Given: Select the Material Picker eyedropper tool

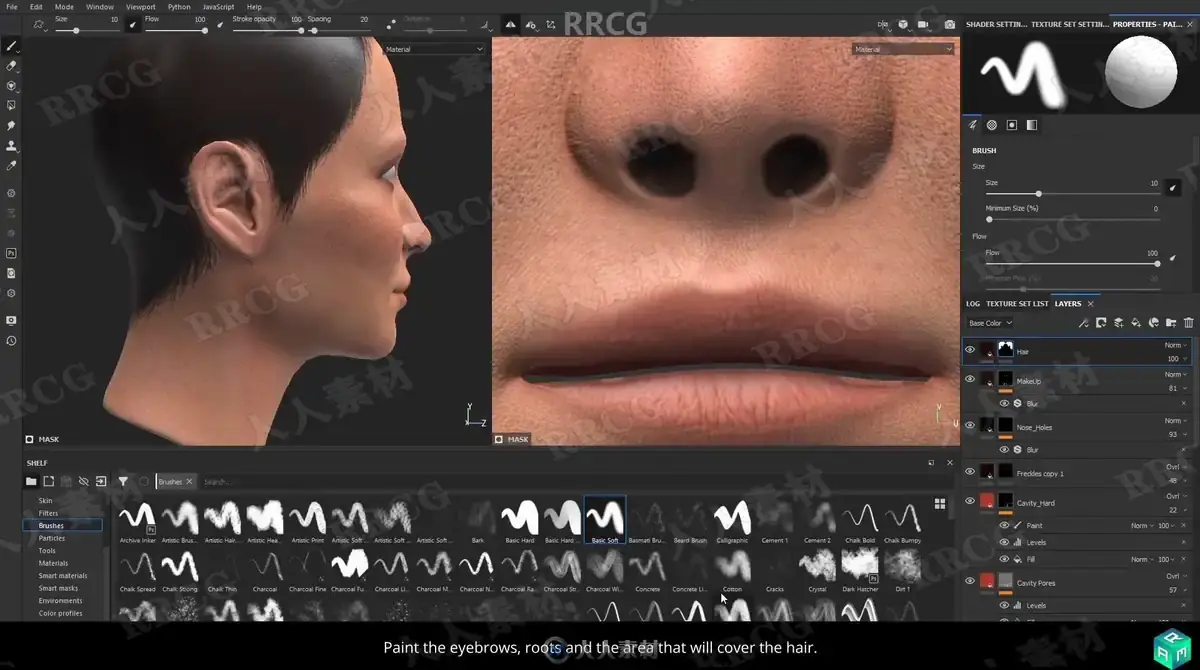Looking at the screenshot, I should (11, 166).
